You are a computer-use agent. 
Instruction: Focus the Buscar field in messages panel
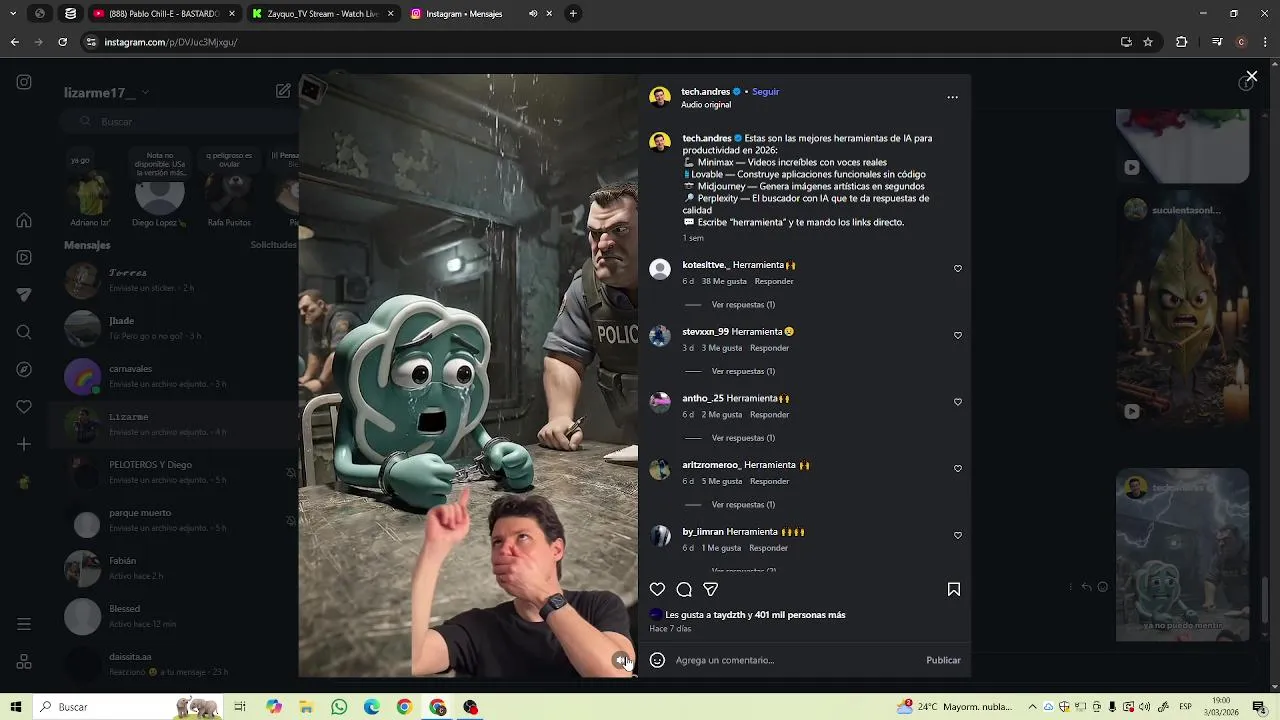(180, 121)
